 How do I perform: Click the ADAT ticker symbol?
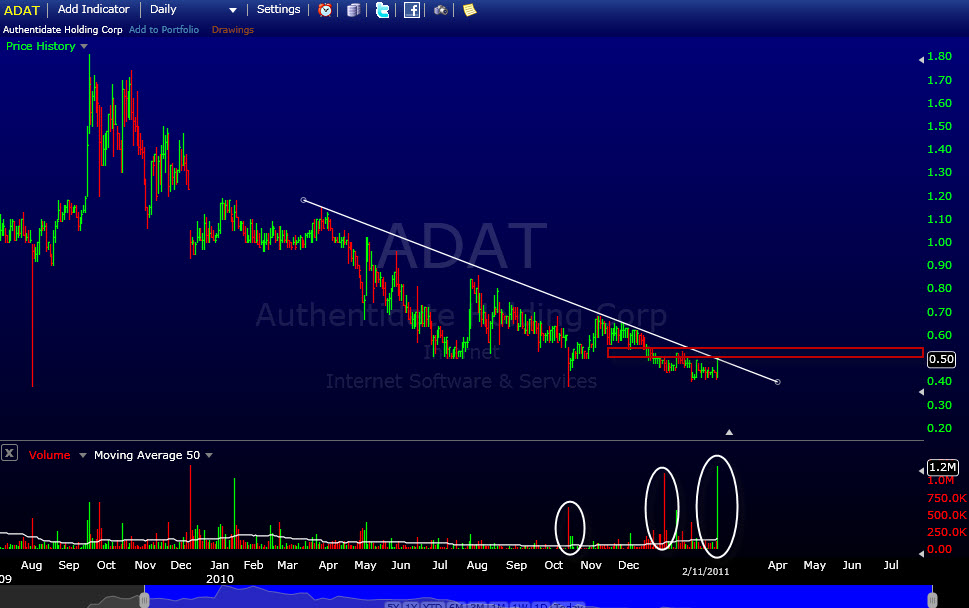click(22, 11)
